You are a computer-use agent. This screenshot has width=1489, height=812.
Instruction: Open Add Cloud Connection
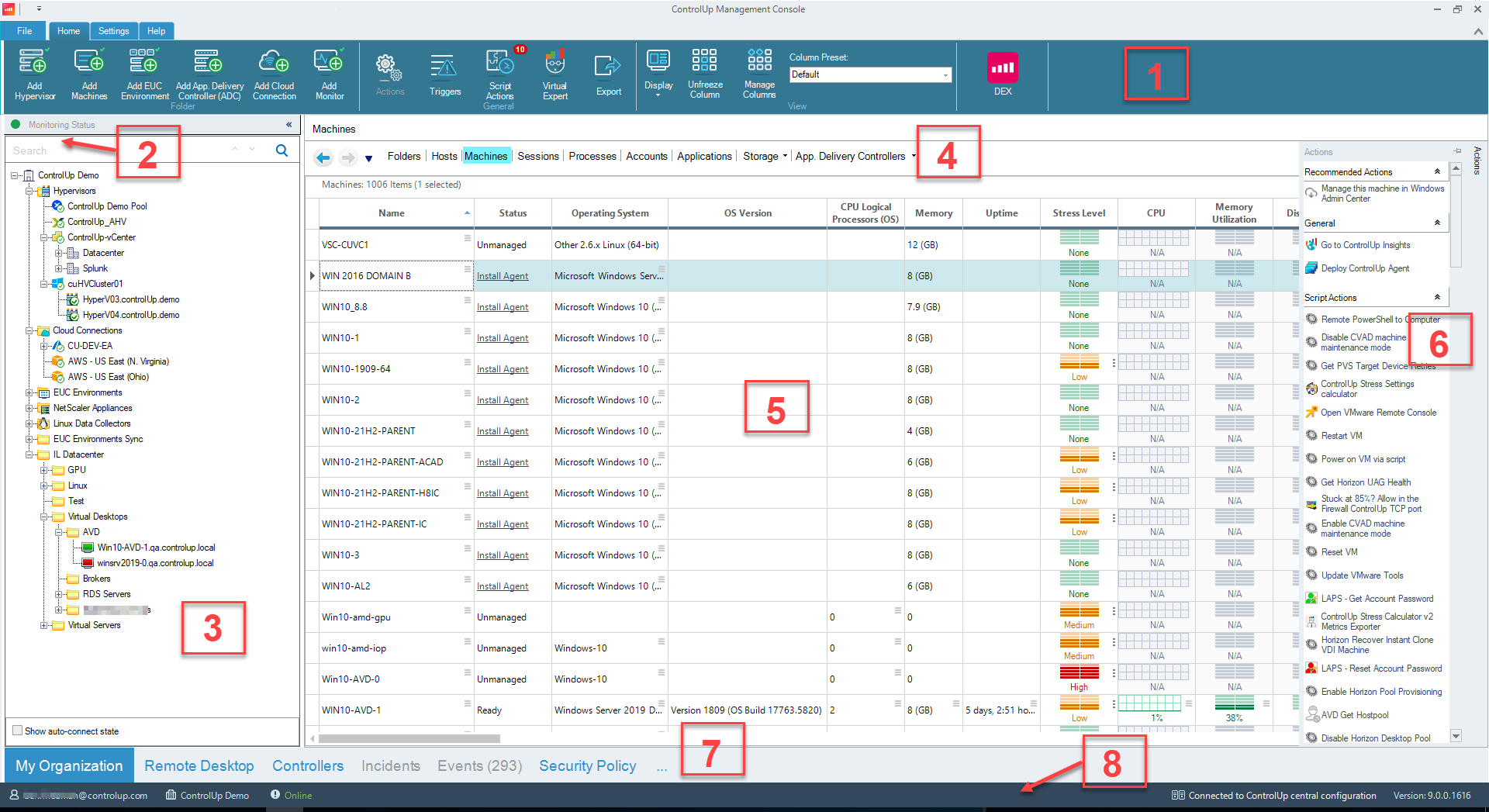(x=275, y=74)
